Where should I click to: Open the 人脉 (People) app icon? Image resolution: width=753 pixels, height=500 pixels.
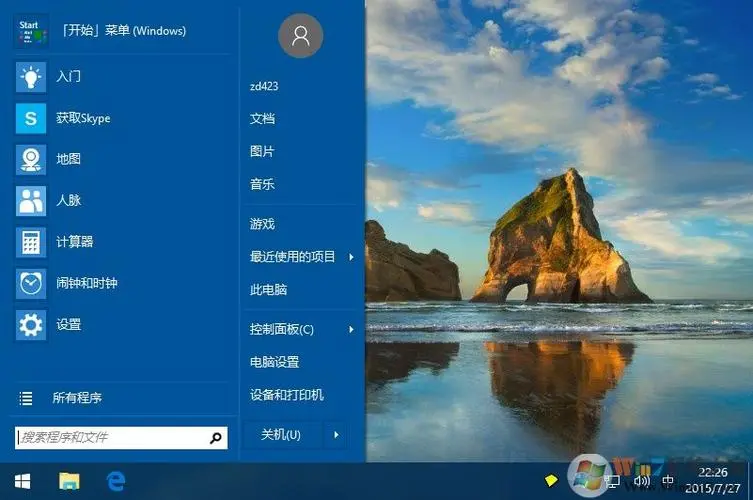point(31,201)
